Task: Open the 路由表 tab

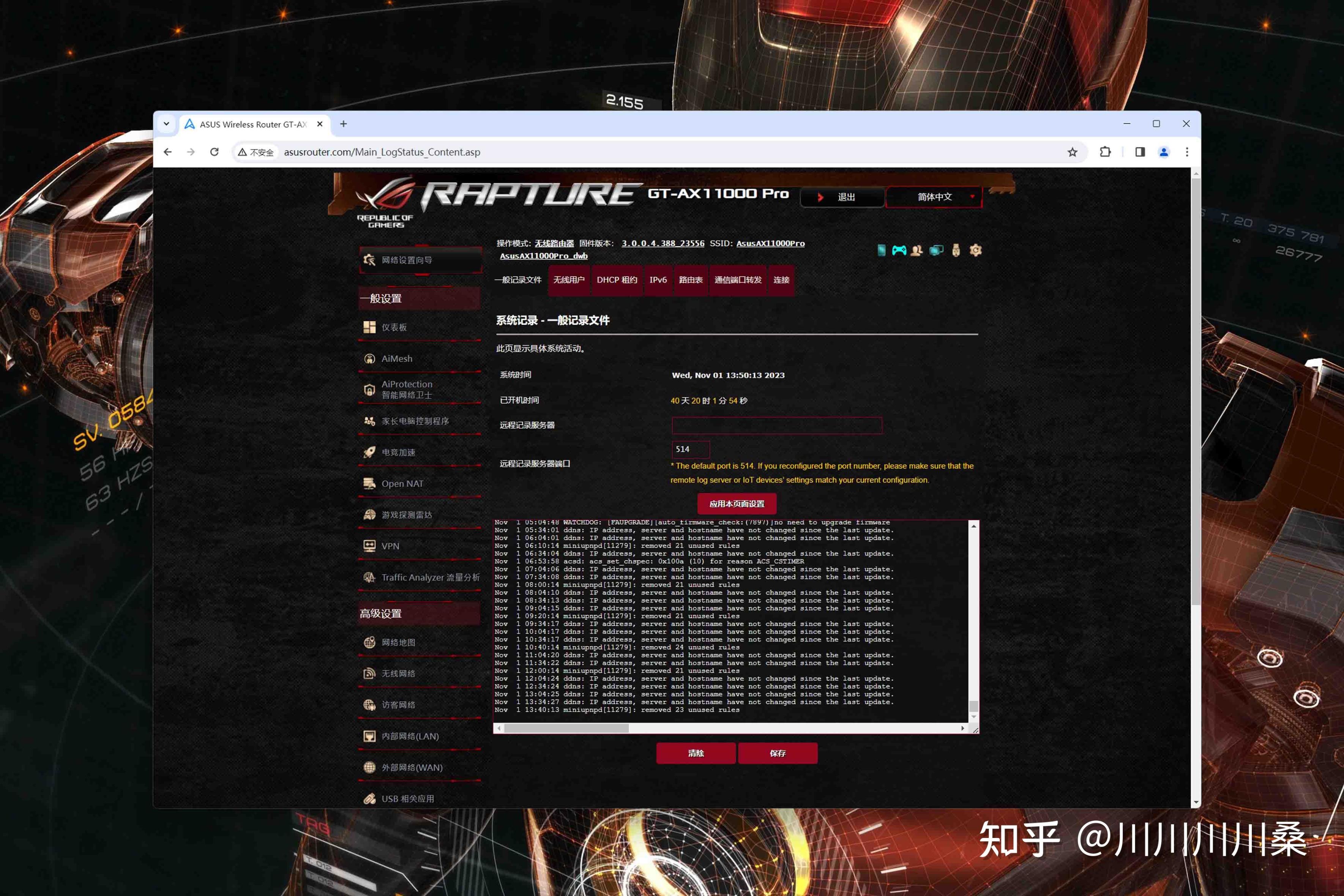Action: click(690, 280)
